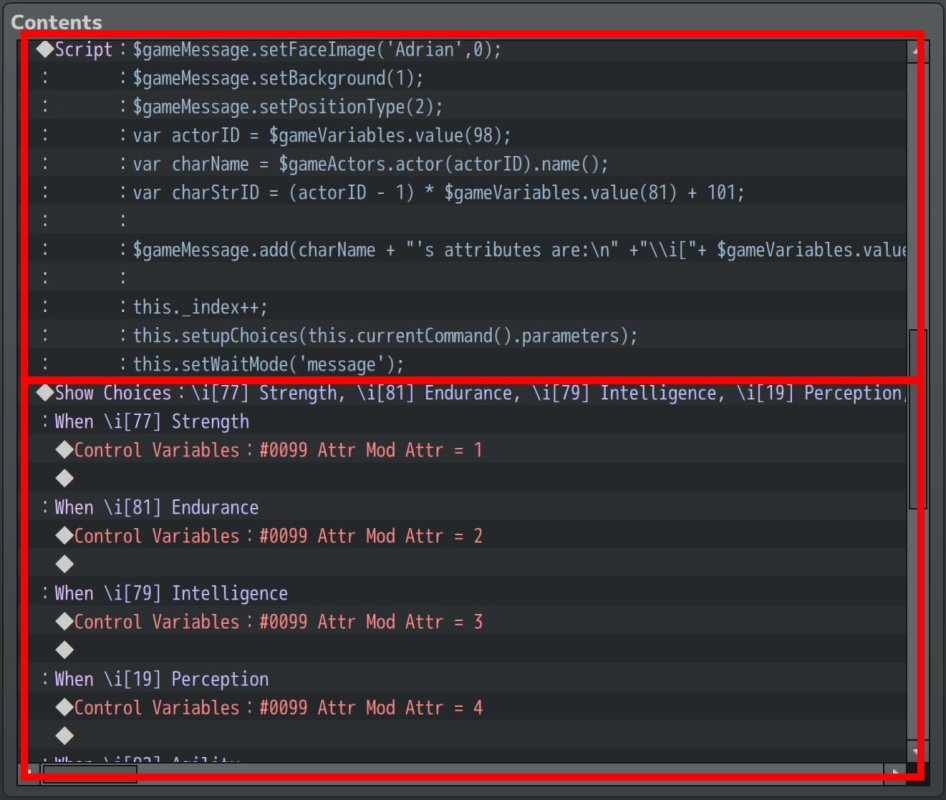The width and height of the screenshot is (946, 800).
Task: Click the horizontal scrollbar right arrow
Action: [895, 772]
